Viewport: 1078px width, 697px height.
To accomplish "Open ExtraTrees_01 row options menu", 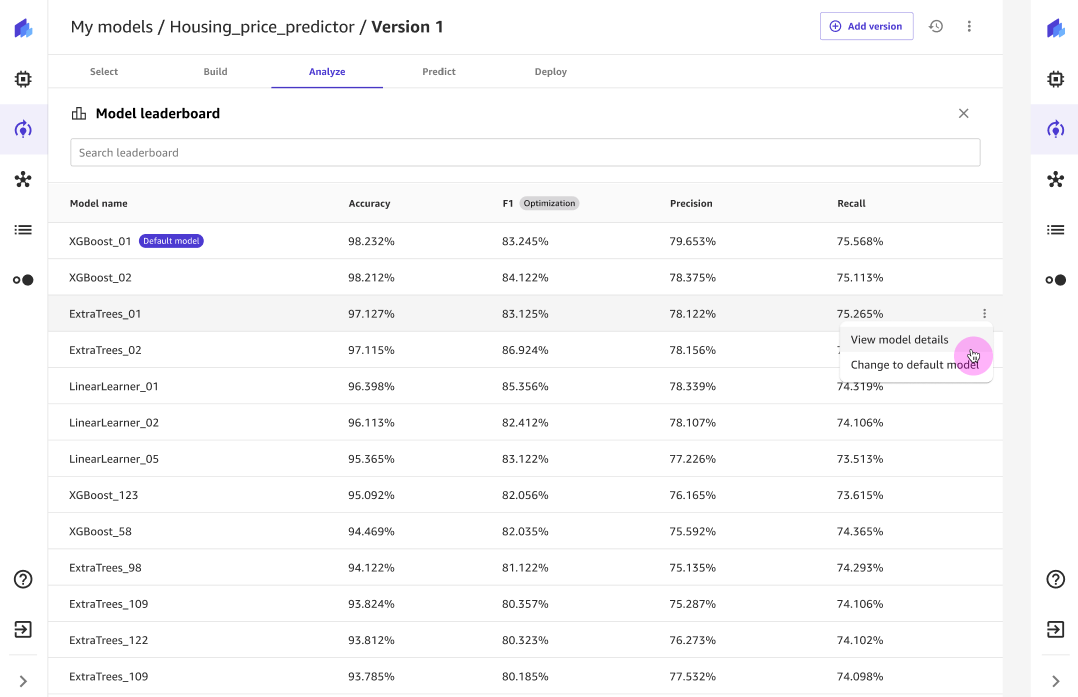I will point(984,313).
